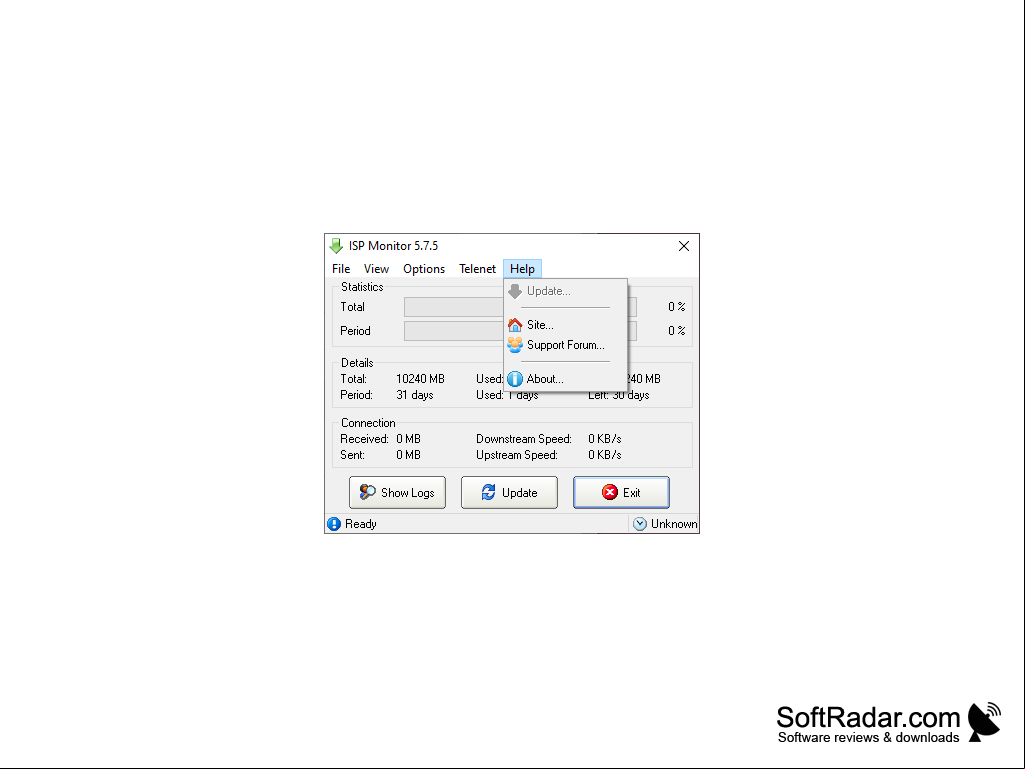Viewport: 1025px width, 769px height.
Task: Open the View menu
Action: pyautogui.click(x=376, y=269)
